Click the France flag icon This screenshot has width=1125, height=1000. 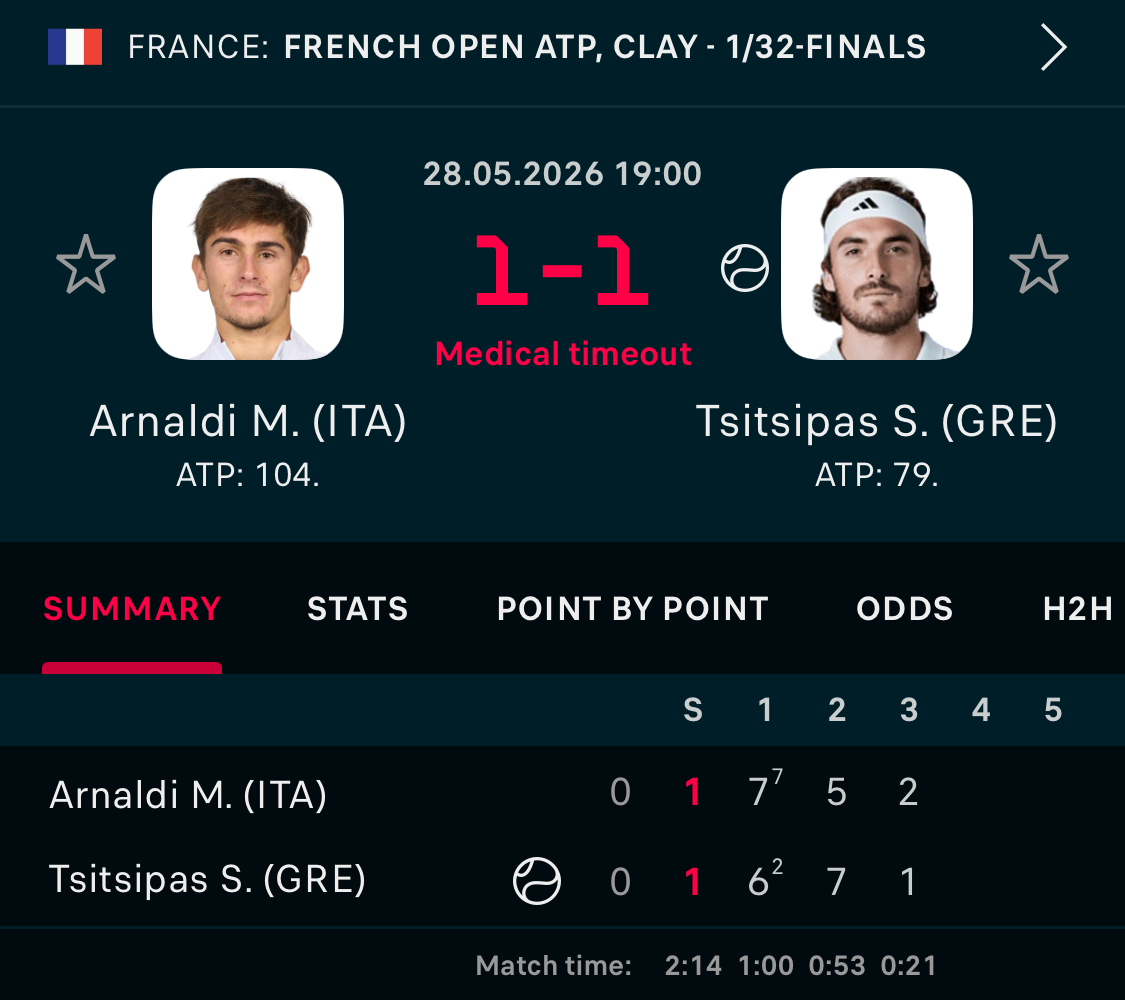coord(75,47)
